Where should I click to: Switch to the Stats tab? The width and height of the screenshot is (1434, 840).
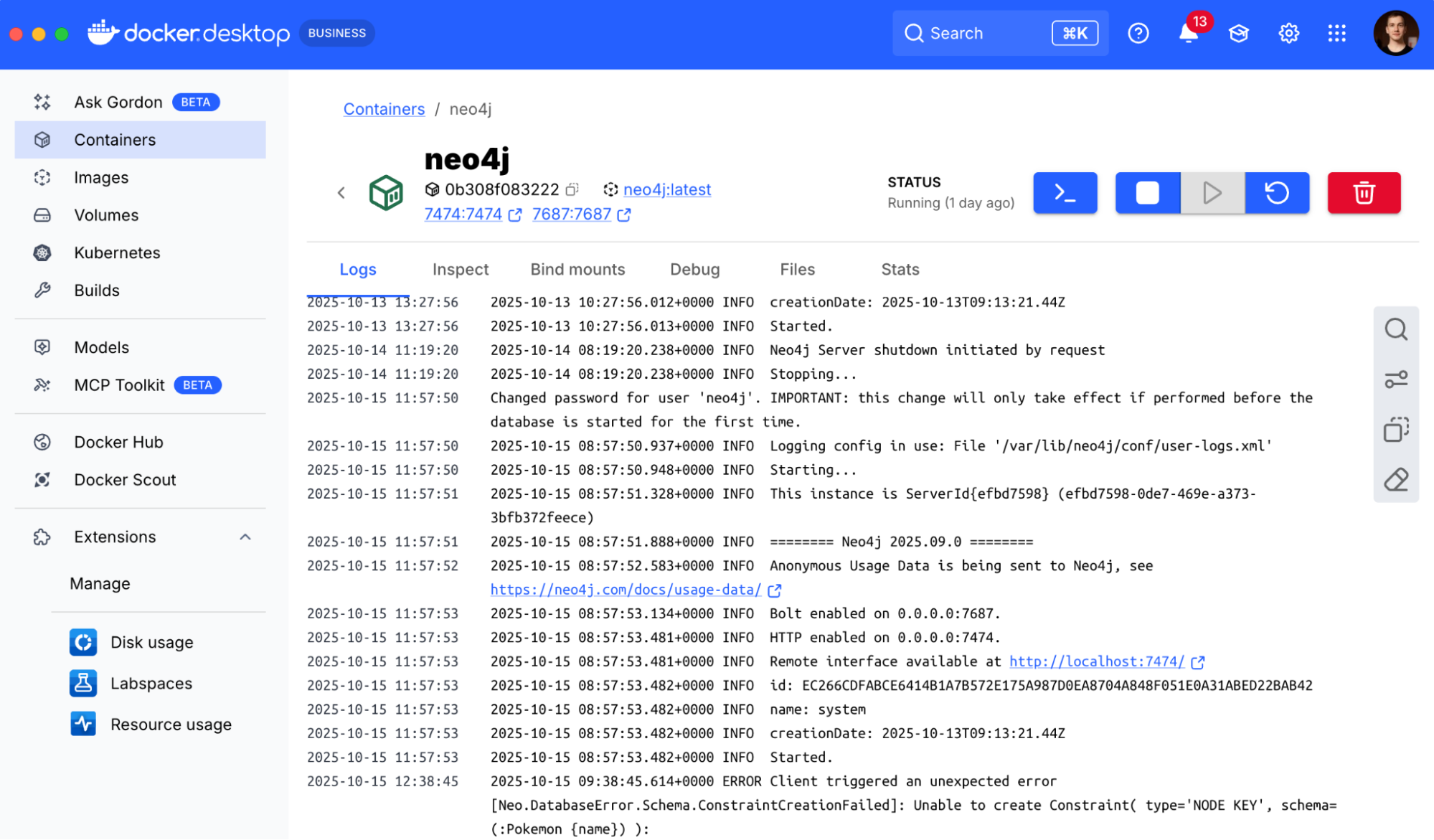click(900, 270)
